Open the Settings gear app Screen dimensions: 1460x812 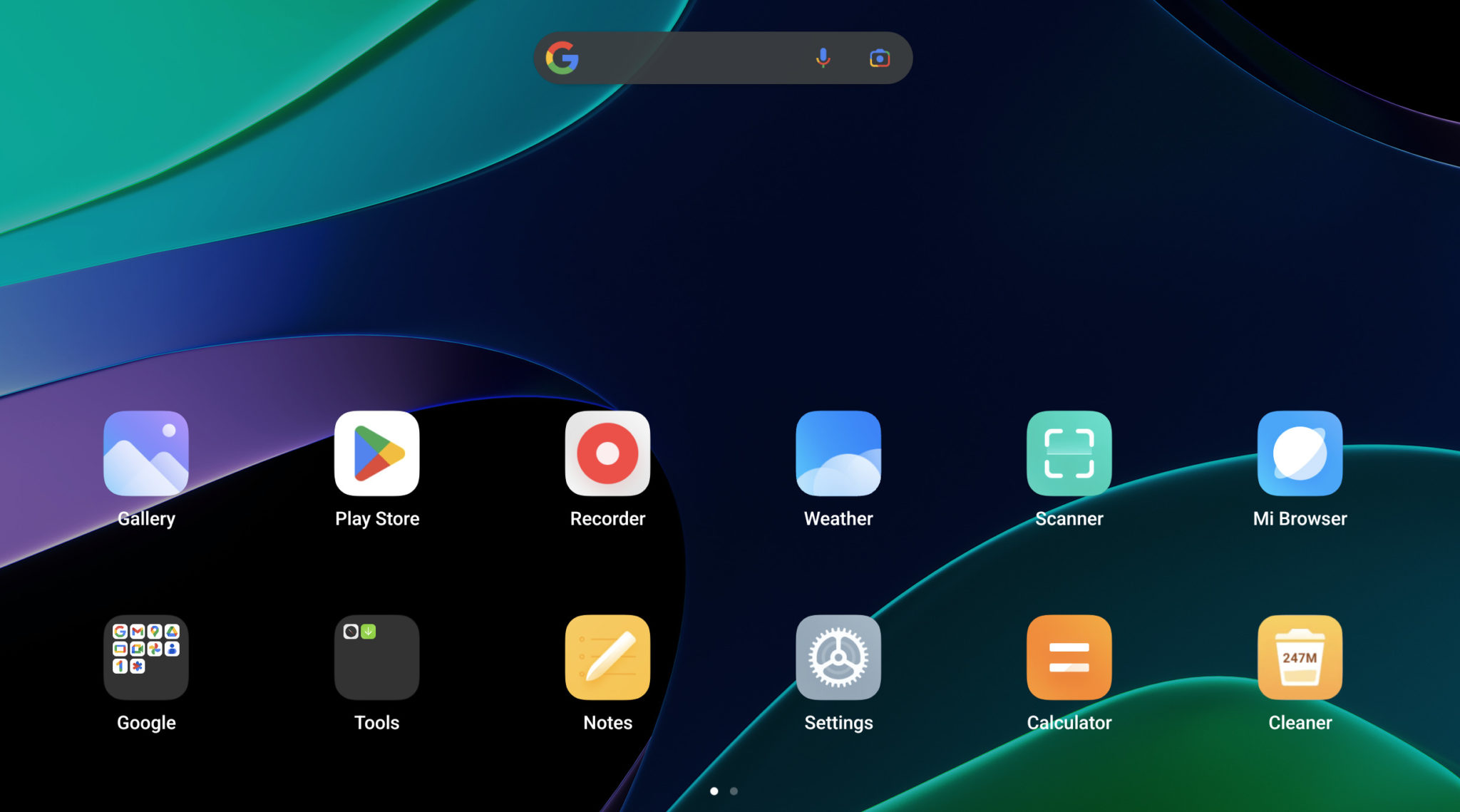pos(838,657)
